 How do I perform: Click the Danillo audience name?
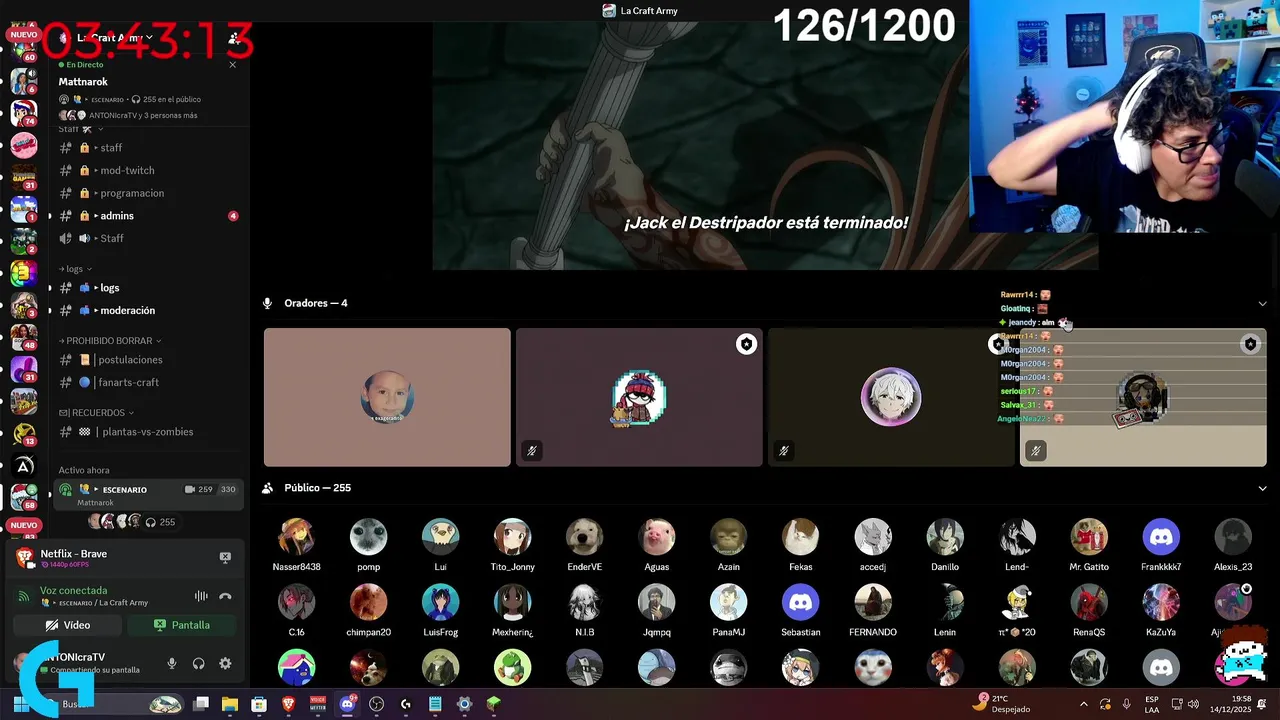(x=945, y=567)
